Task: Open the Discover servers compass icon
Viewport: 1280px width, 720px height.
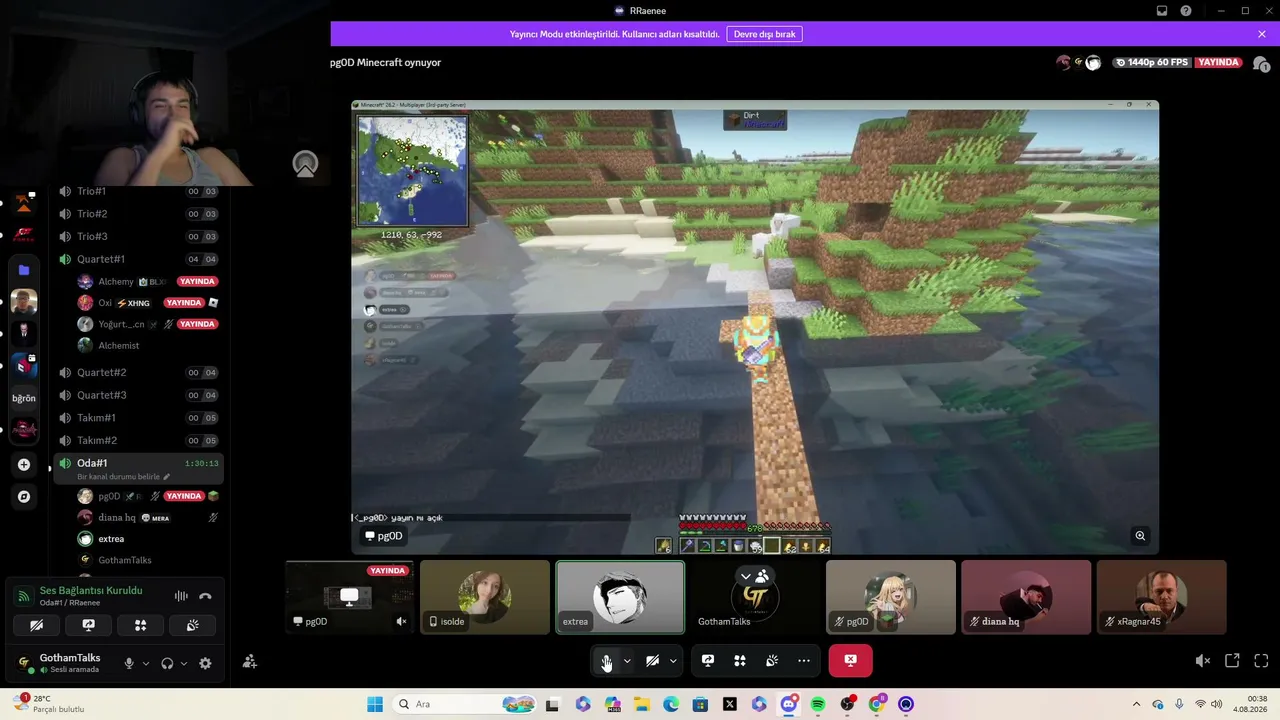Action: click(24, 497)
